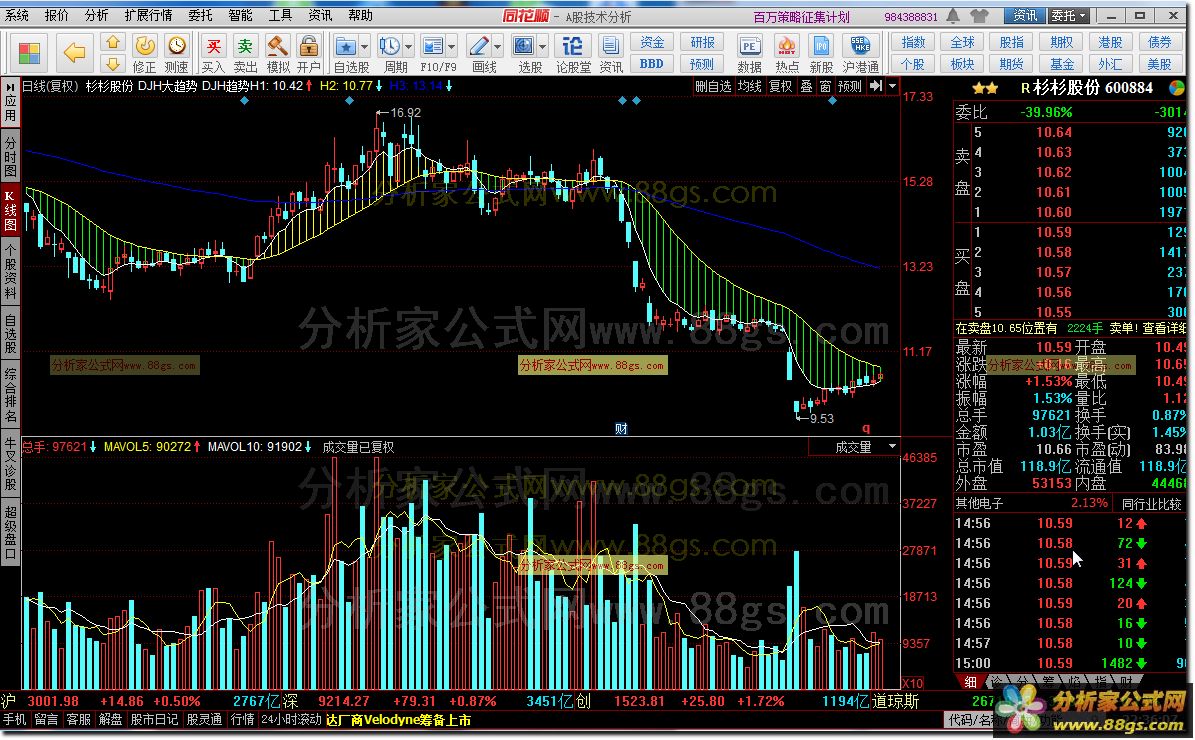Go back with yellow left arrow
This screenshot has height=740, width=1195.
point(74,53)
